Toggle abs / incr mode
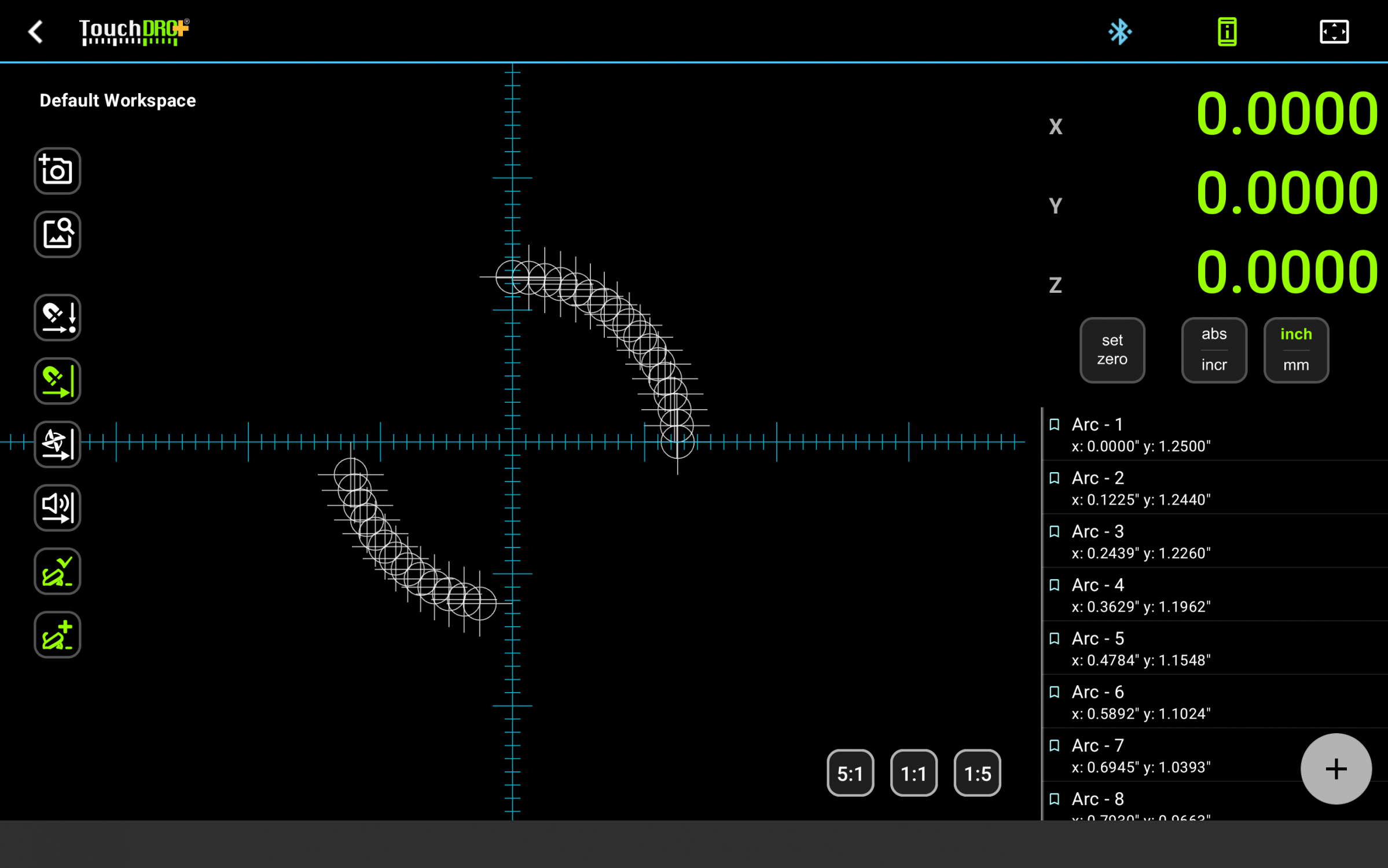The width and height of the screenshot is (1388, 868). point(1214,350)
